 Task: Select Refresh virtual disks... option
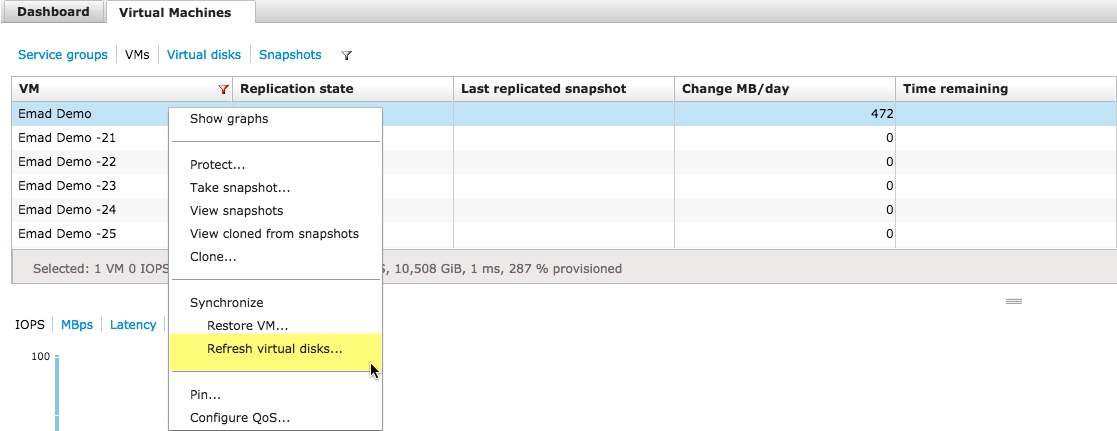(x=274, y=348)
